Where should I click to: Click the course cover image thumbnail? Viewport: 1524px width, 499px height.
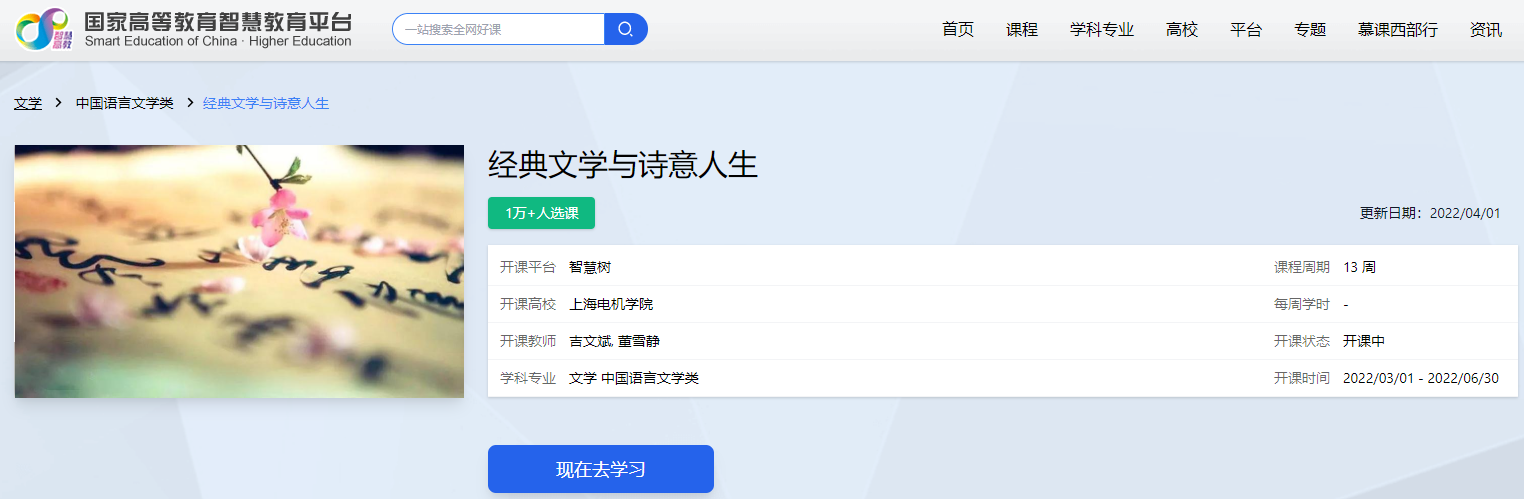(239, 271)
